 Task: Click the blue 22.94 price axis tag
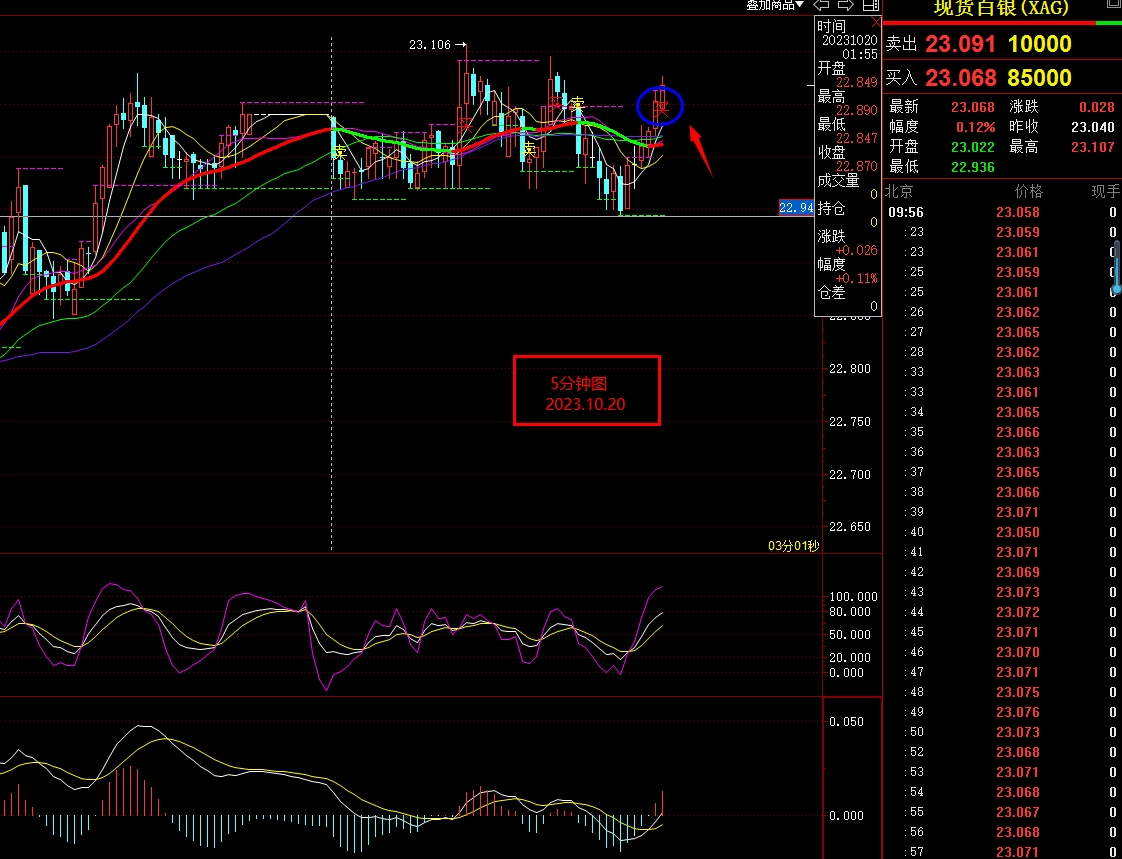[796, 208]
